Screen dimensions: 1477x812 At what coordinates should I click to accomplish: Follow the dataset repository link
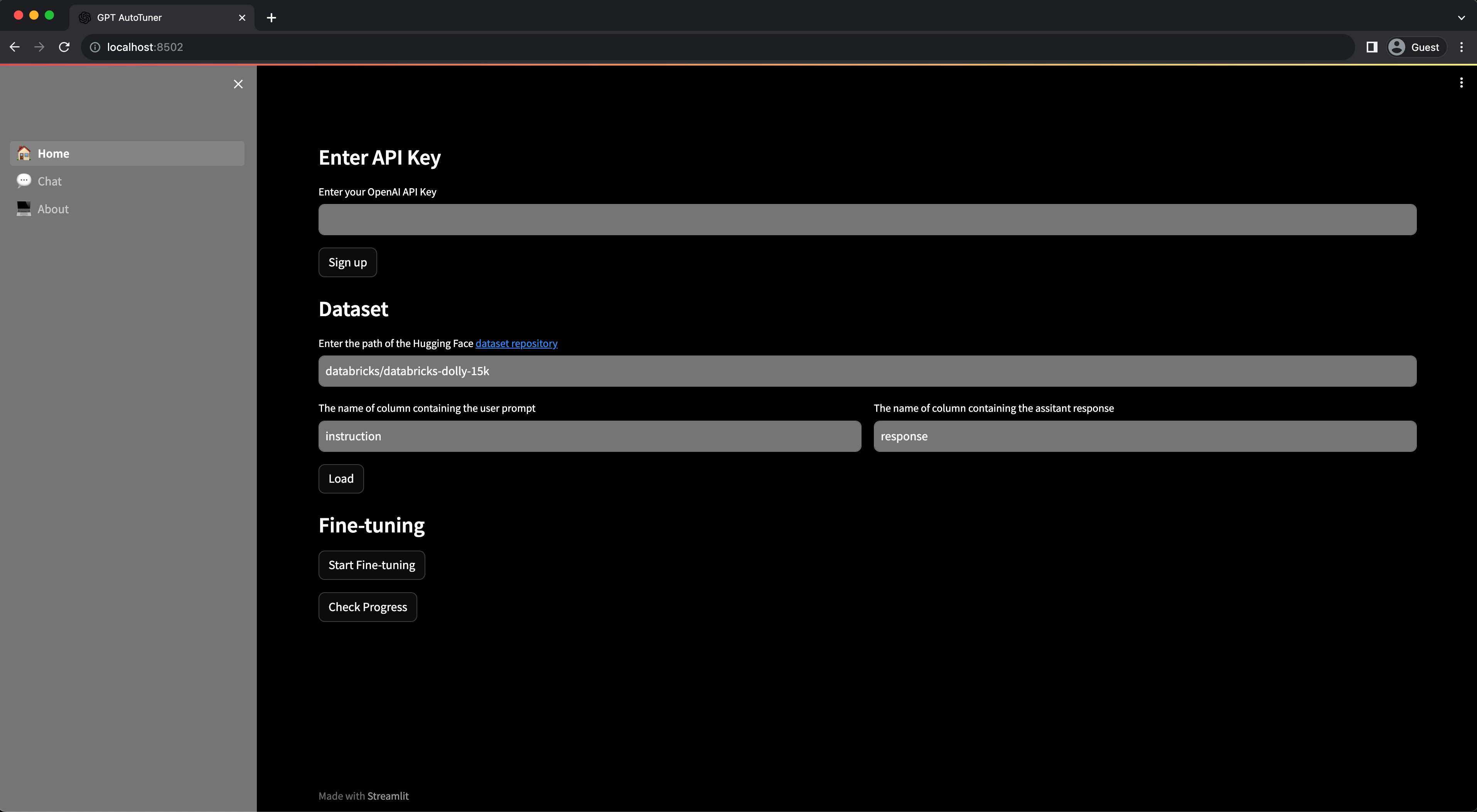click(516, 344)
